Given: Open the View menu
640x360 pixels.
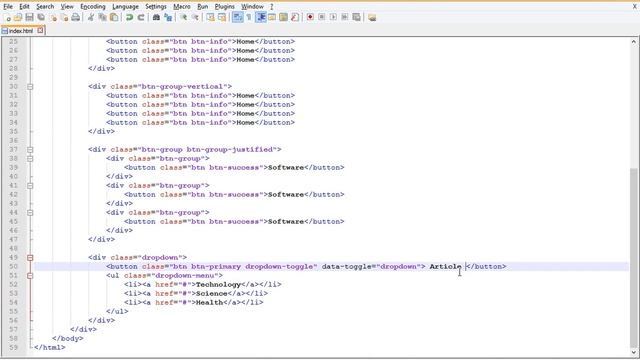Looking at the screenshot, I should (x=67, y=7).
